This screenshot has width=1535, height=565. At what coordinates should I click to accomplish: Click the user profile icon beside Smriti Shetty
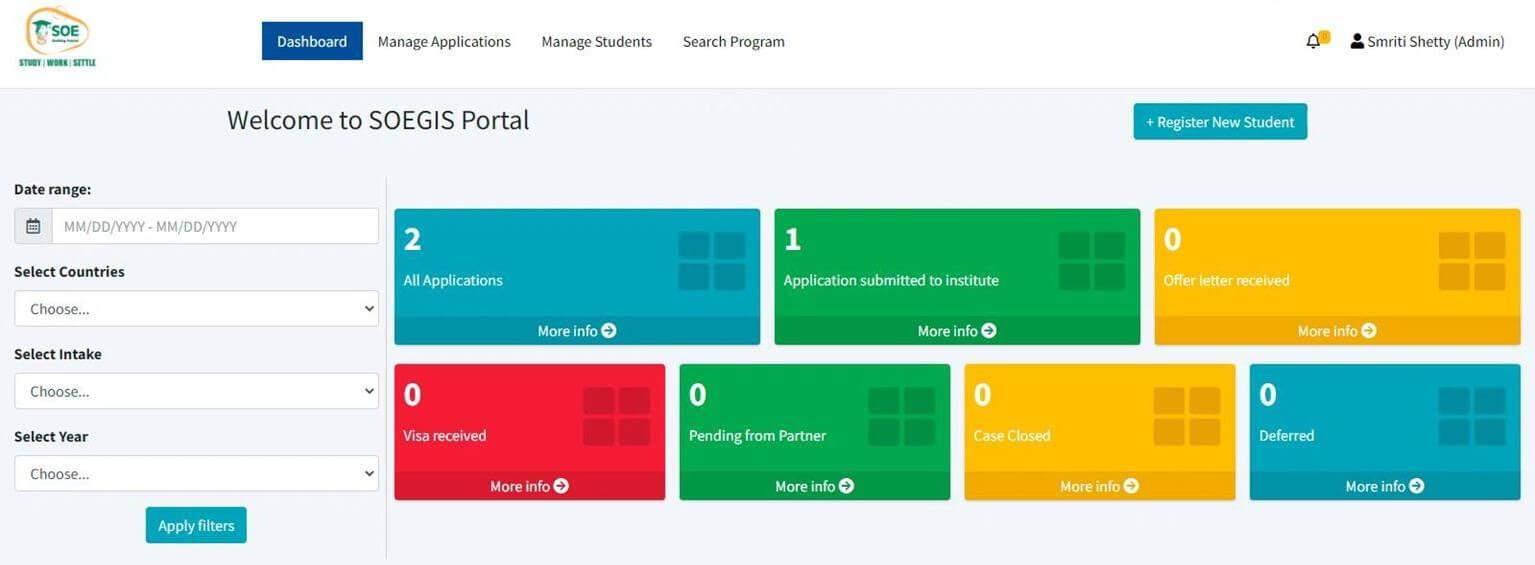tap(1357, 41)
